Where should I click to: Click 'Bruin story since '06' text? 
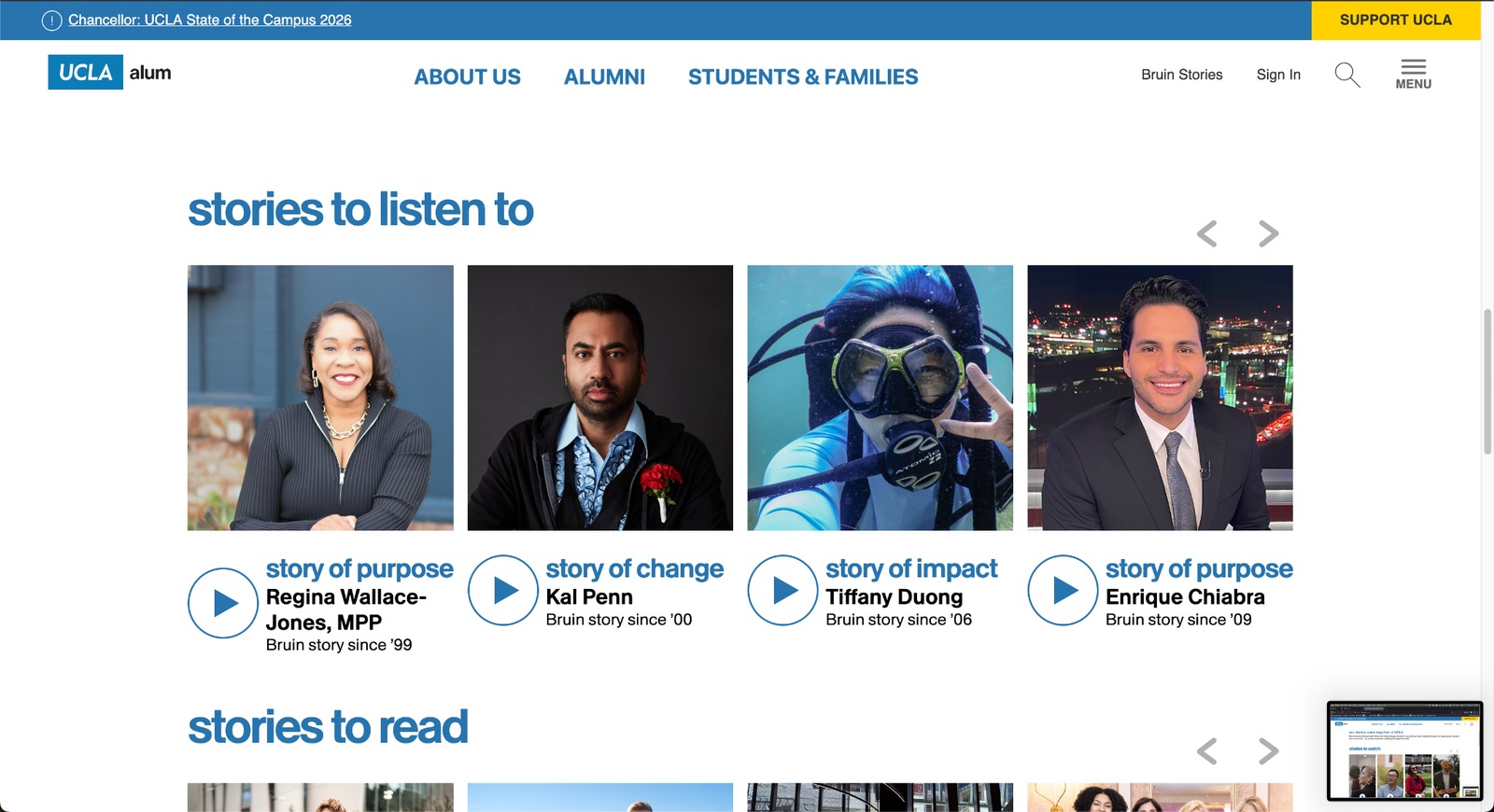[898, 620]
